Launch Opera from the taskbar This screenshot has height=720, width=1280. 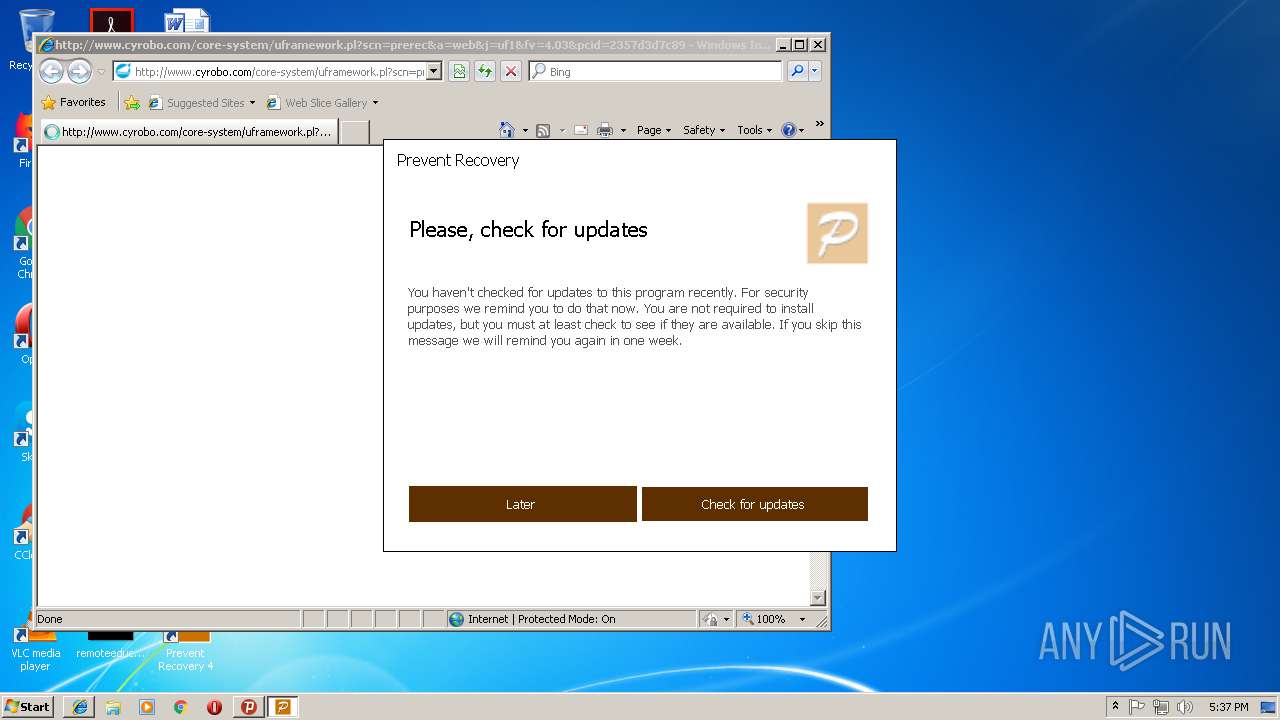[x=214, y=706]
